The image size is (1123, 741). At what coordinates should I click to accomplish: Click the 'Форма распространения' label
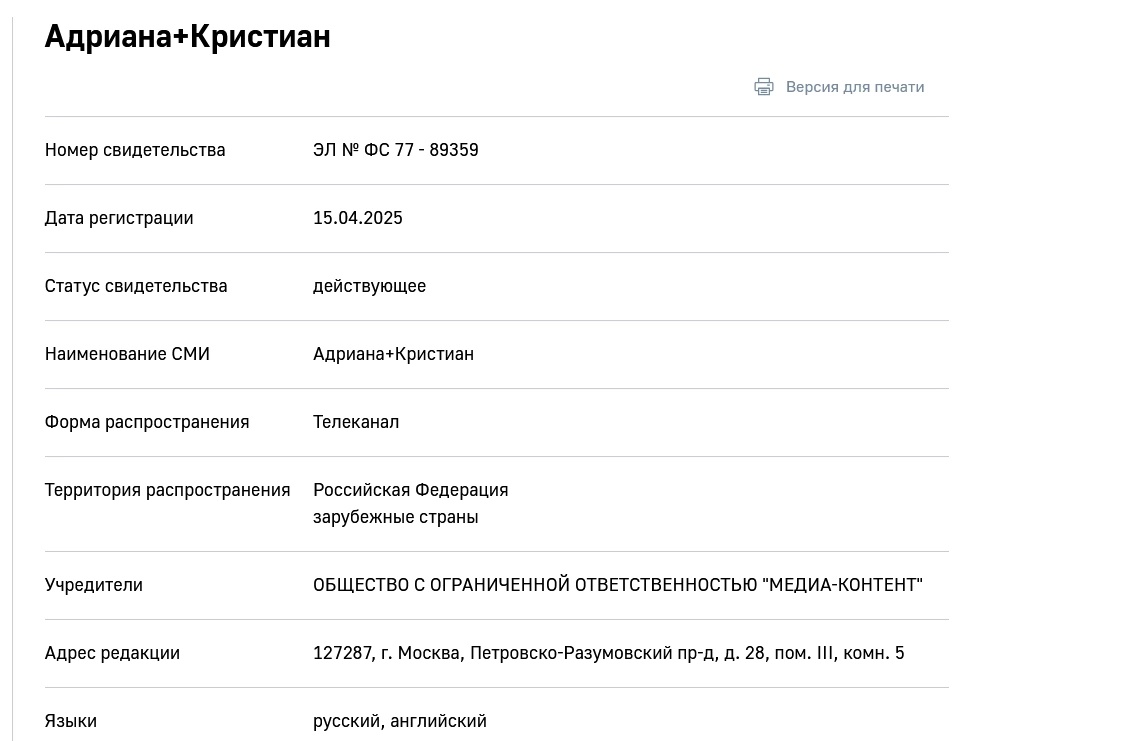[x=147, y=422]
